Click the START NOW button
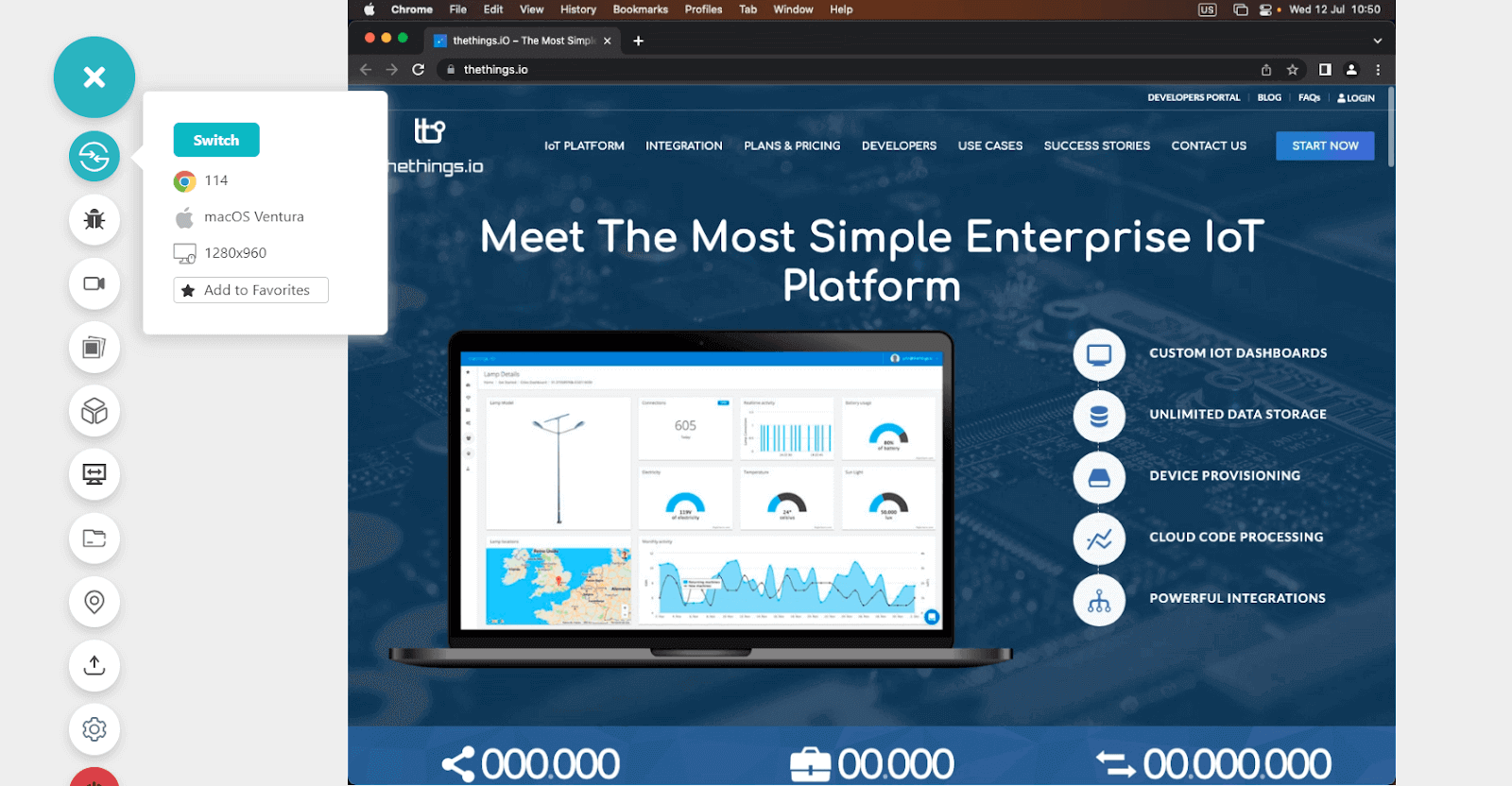Viewport: 1512px width, 786px height. [x=1325, y=145]
